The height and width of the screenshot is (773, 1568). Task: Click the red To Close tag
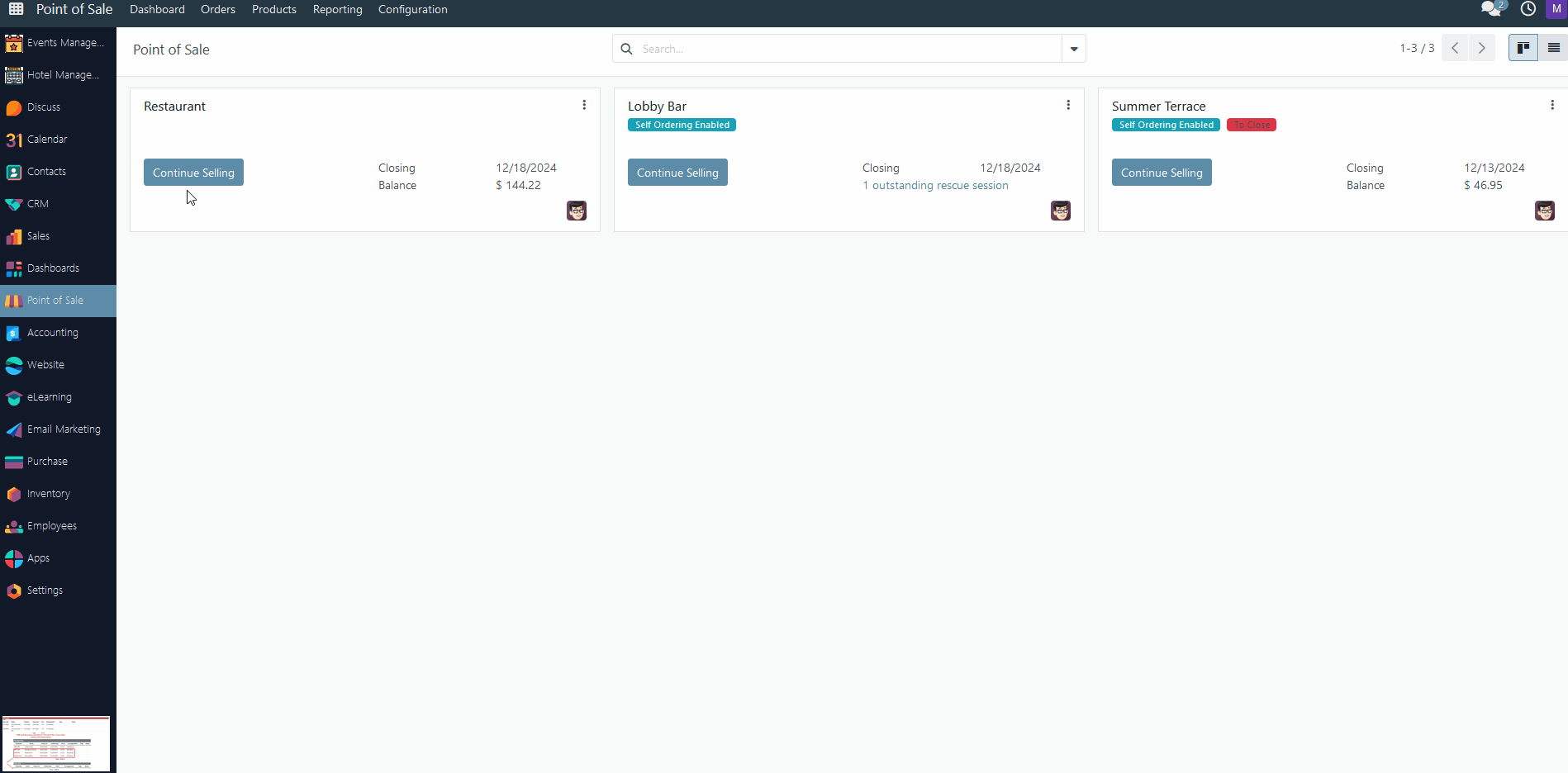click(x=1252, y=125)
